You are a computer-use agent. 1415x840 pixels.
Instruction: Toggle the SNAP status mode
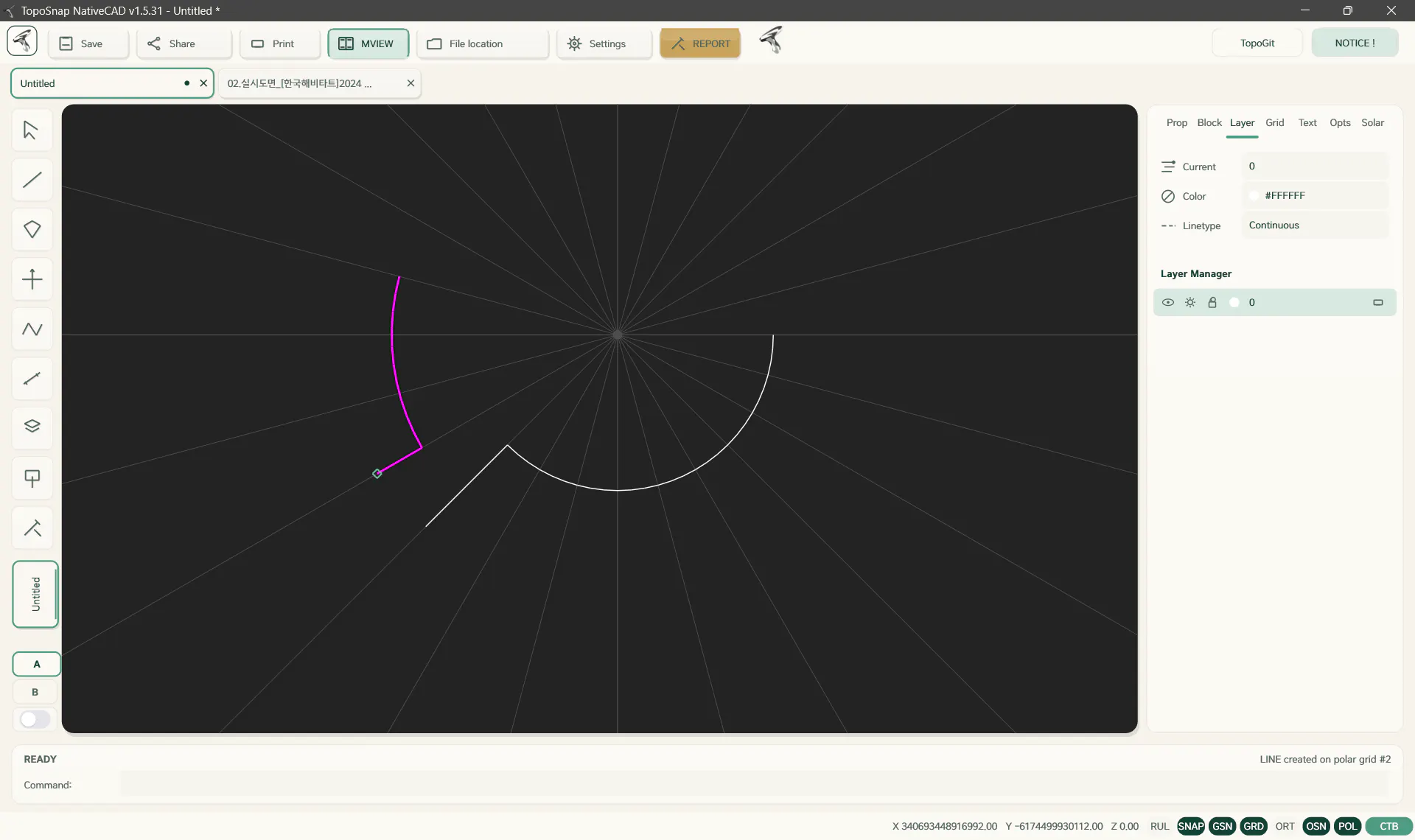tap(1191, 826)
